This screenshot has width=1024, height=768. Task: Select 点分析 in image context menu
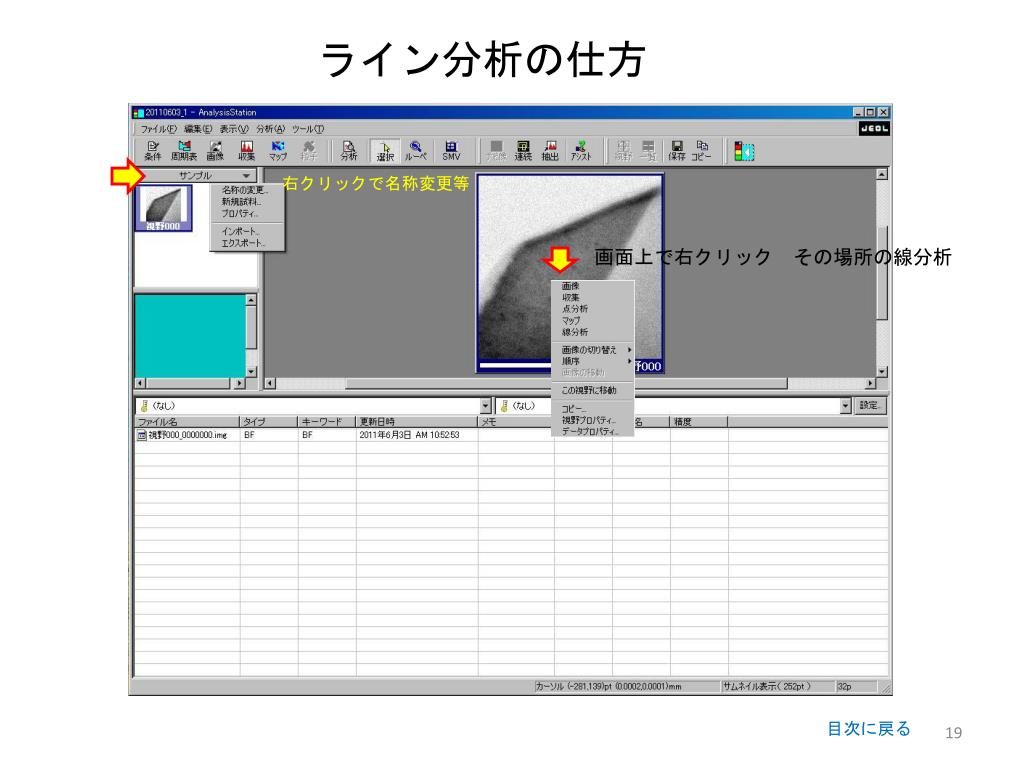[x=575, y=309]
